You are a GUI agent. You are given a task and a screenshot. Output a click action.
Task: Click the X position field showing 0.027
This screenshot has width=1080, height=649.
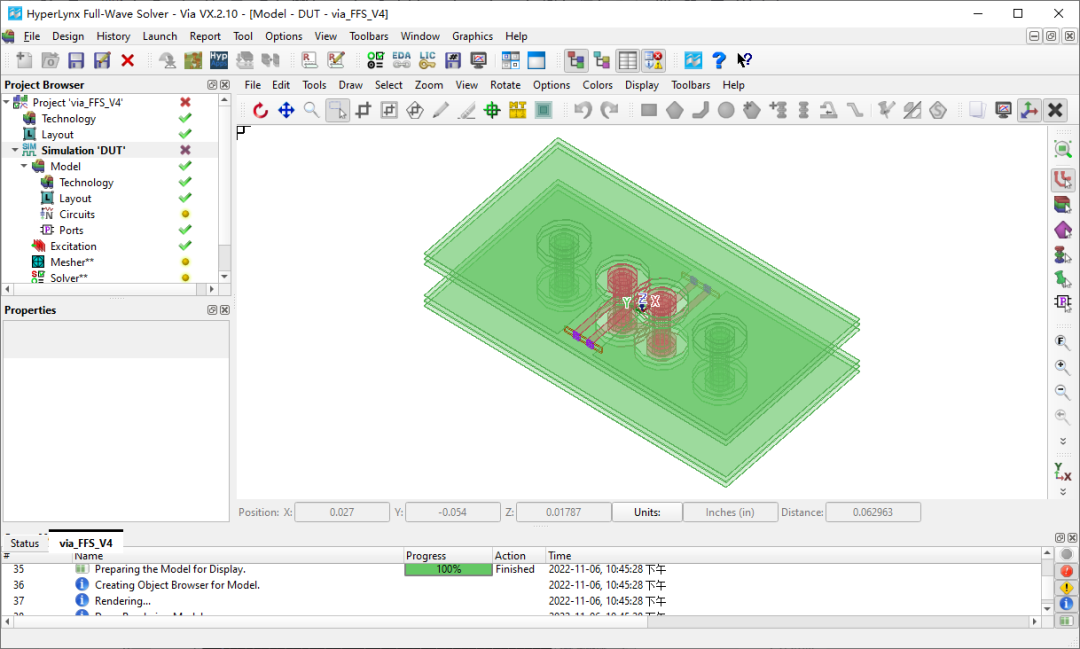(x=342, y=513)
